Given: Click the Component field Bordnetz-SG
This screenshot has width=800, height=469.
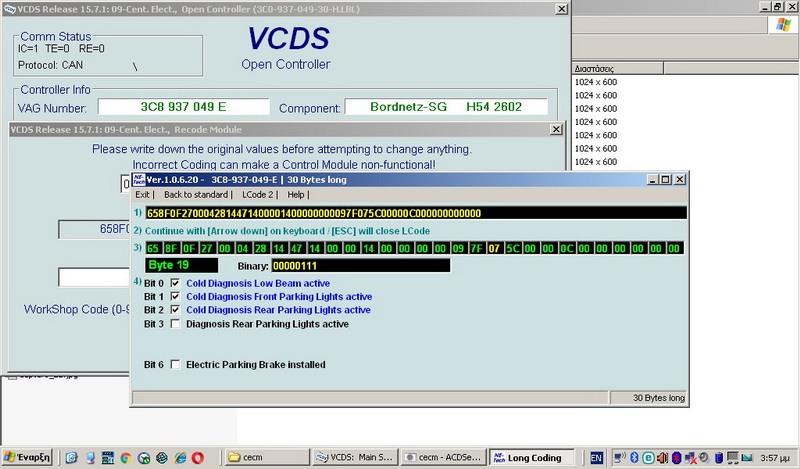Looking at the screenshot, I should tap(446, 107).
